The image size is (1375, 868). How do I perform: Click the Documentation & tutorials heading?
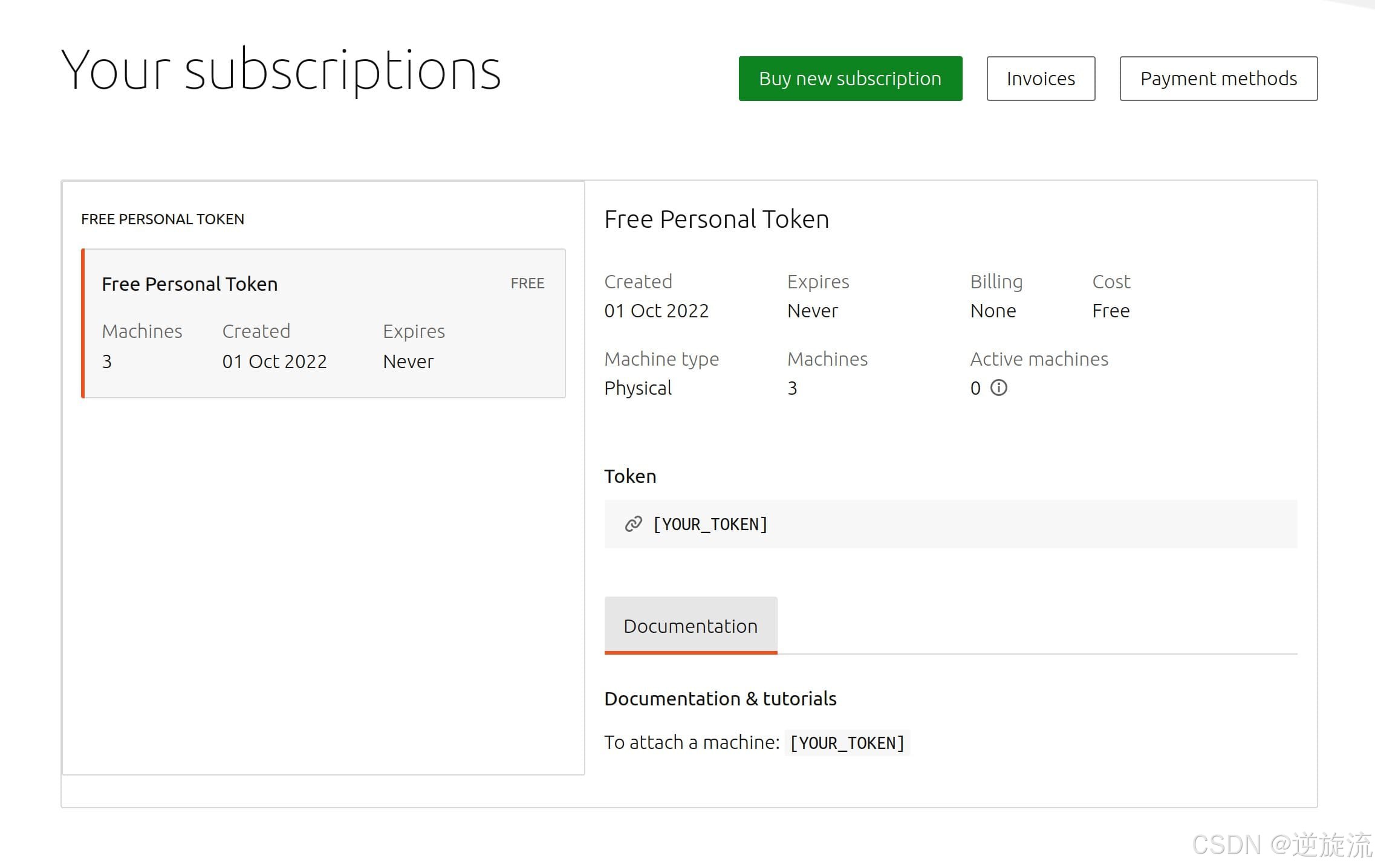(720, 699)
